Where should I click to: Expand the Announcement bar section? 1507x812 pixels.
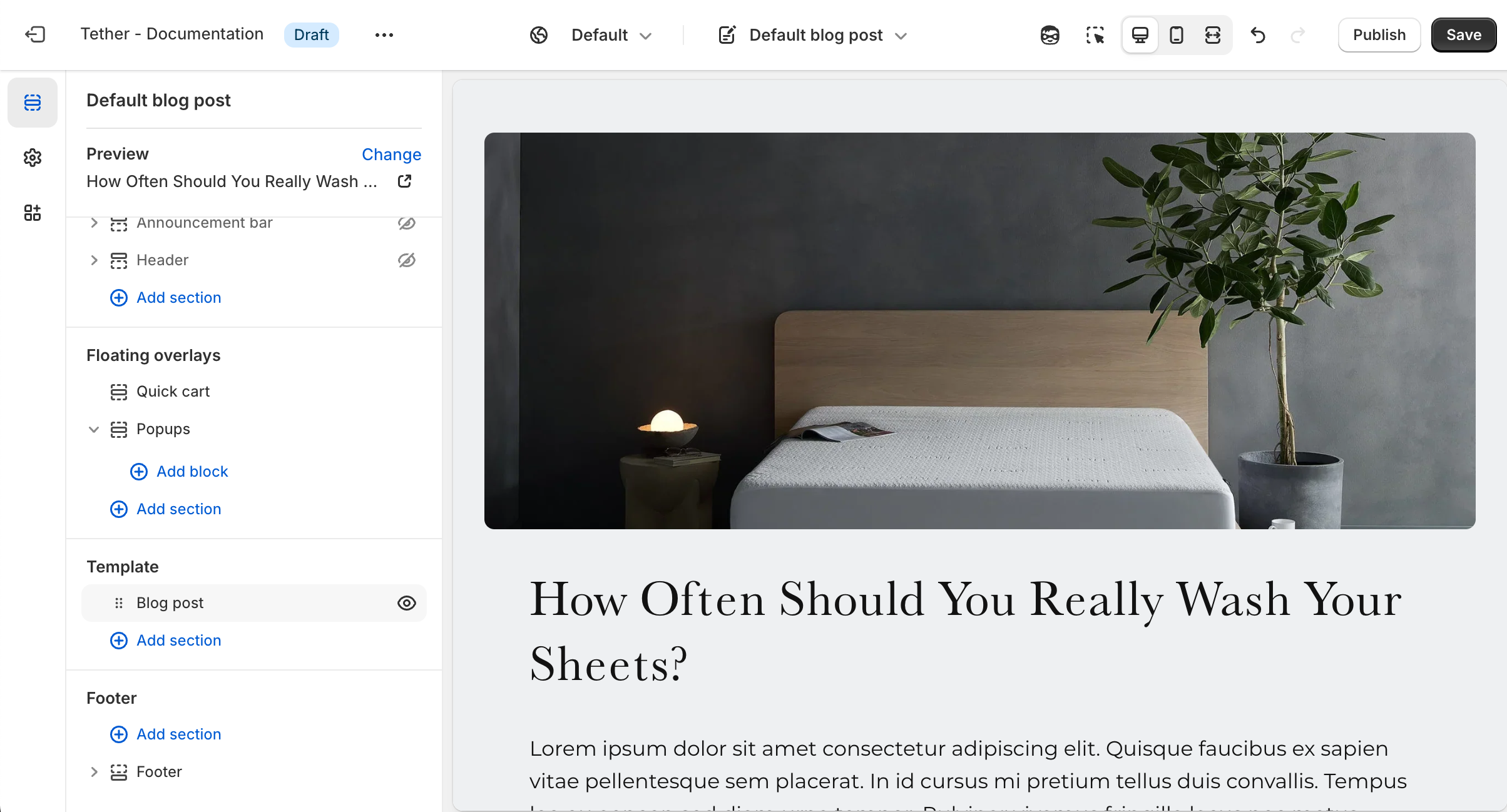94,223
